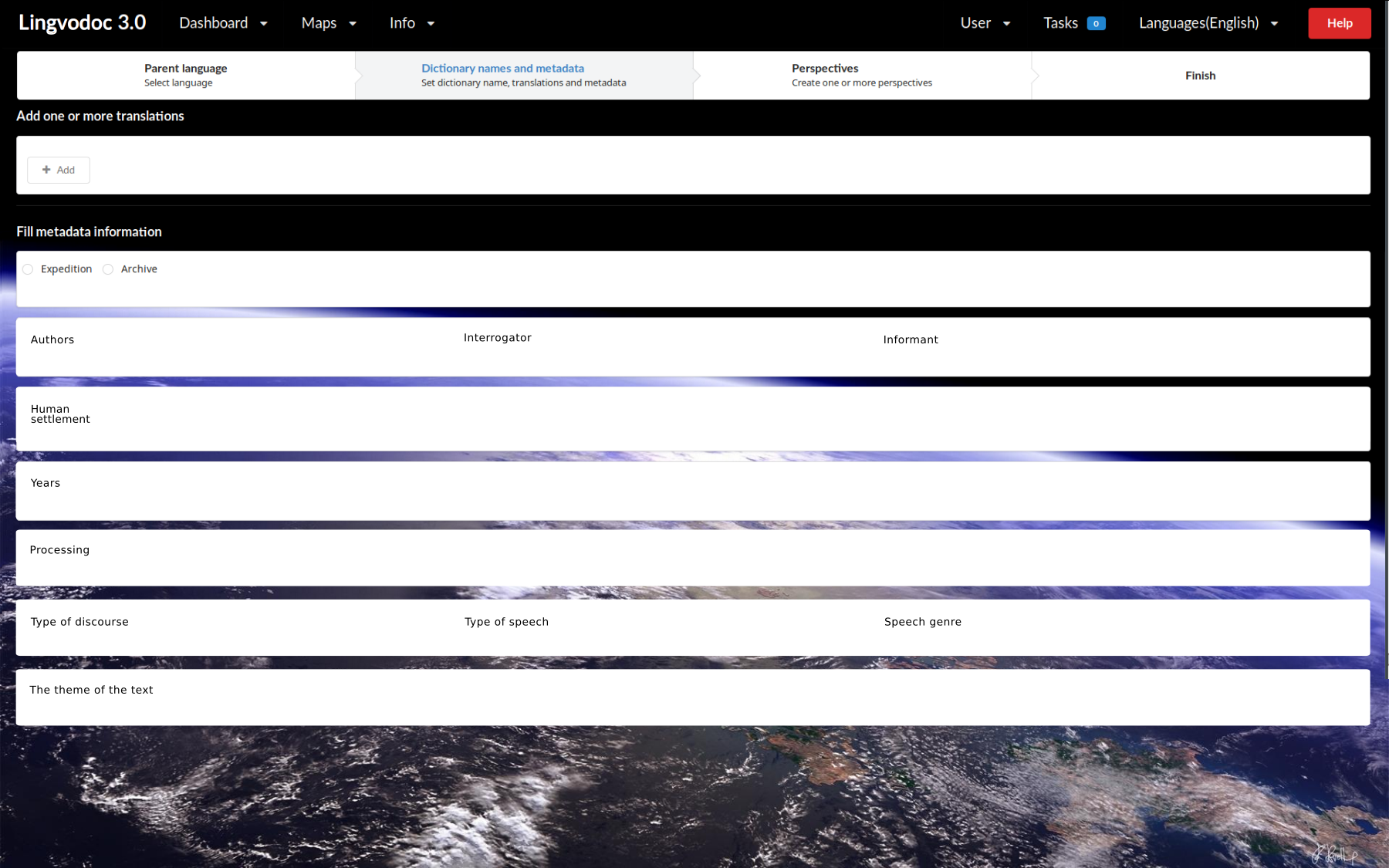Jump to the Finish step

1200,75
